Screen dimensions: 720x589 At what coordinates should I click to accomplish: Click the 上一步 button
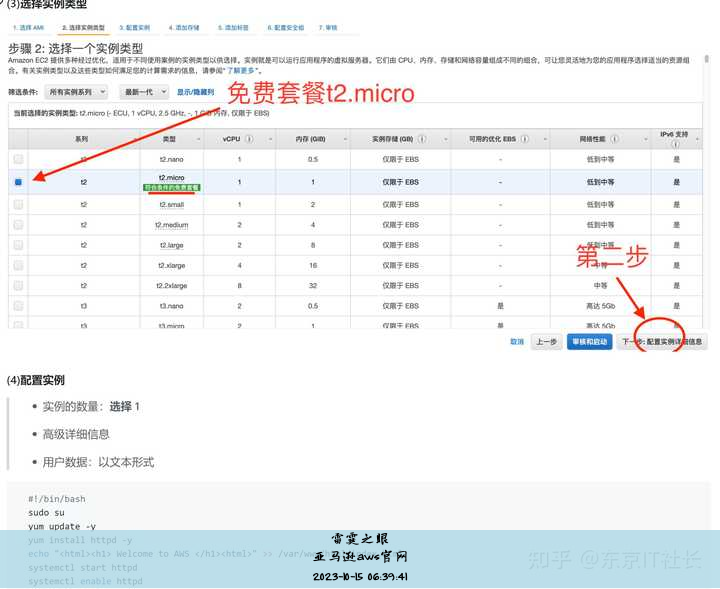point(546,342)
